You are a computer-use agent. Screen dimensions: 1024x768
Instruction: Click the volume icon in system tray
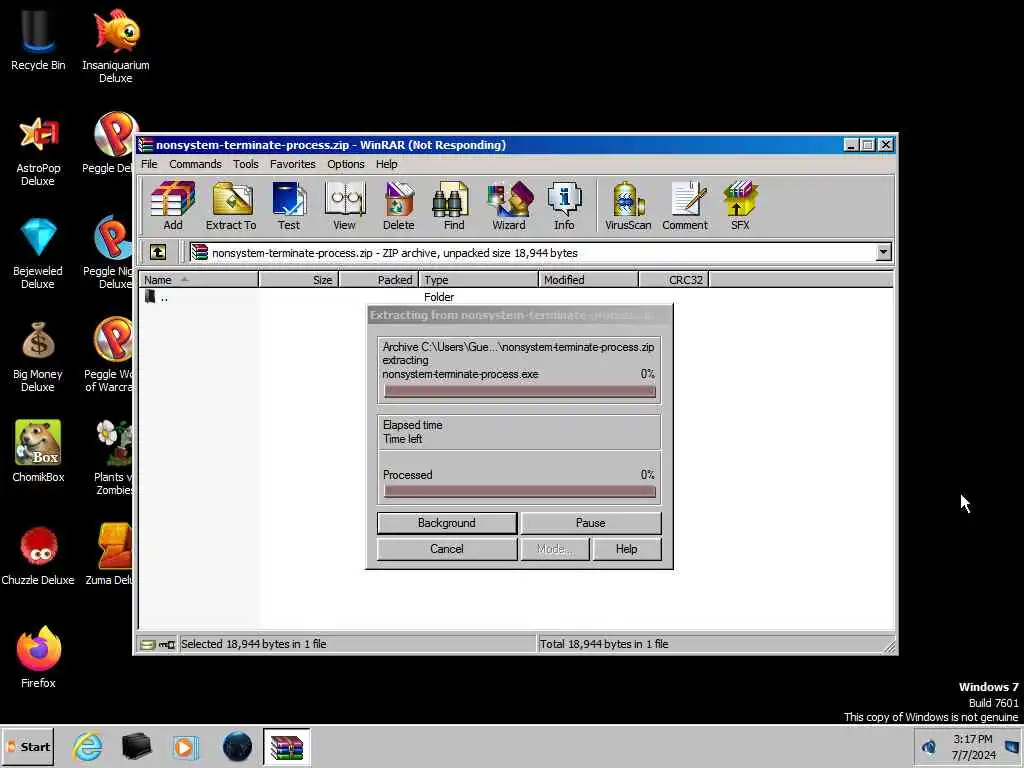[x=929, y=746]
